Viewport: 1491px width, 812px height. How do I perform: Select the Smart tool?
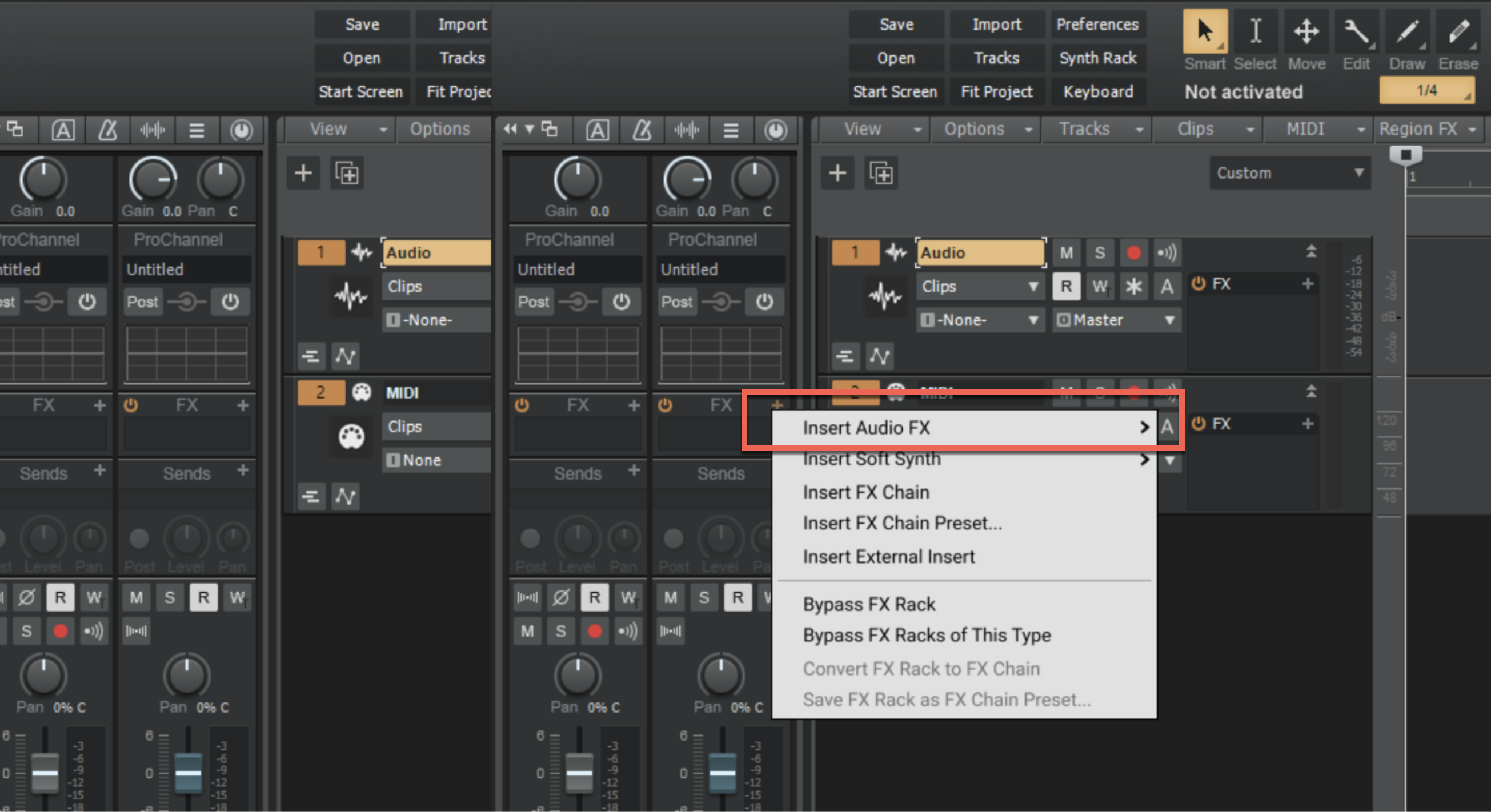point(1205,32)
